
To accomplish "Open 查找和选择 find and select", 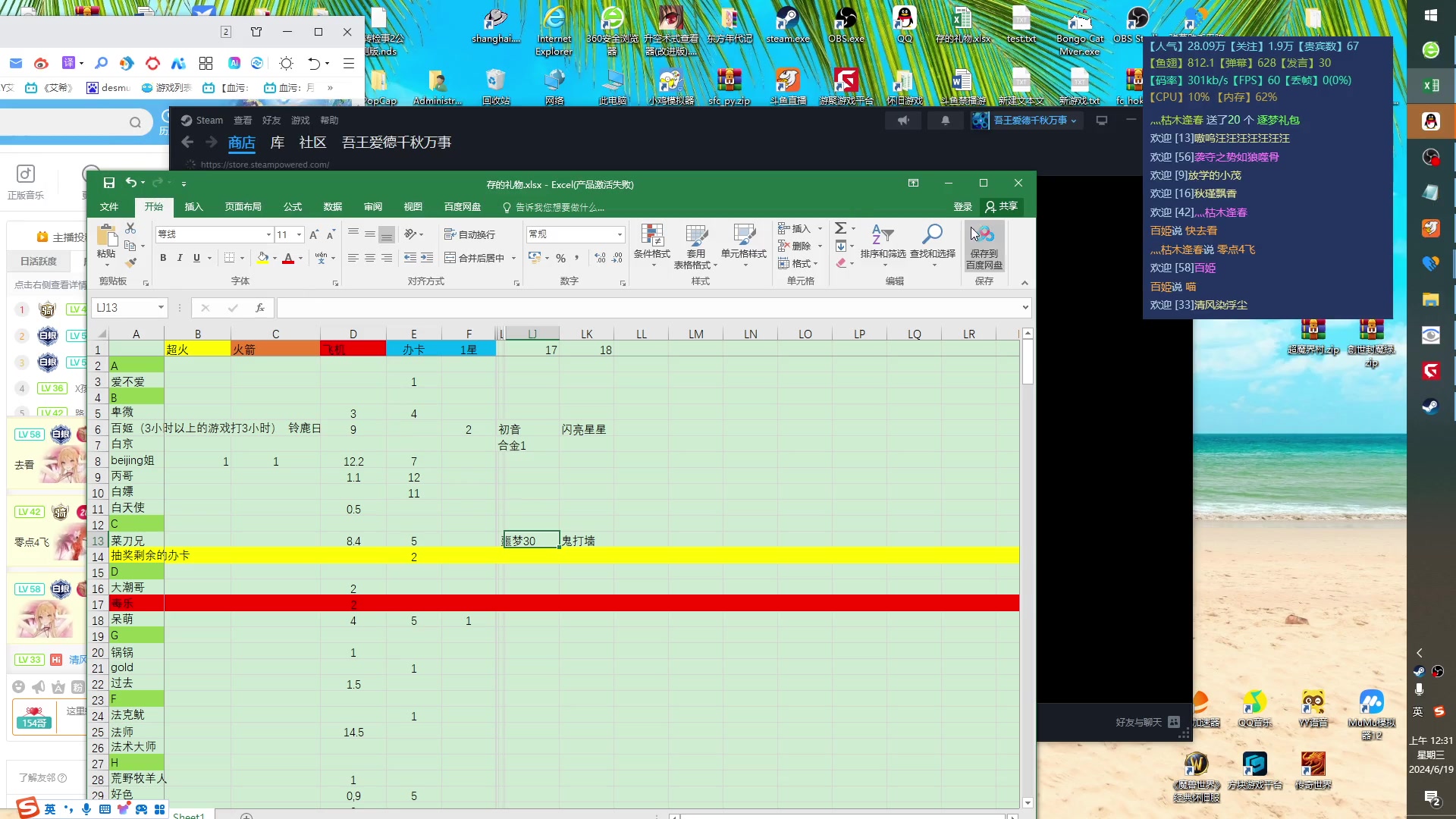I will [x=933, y=246].
